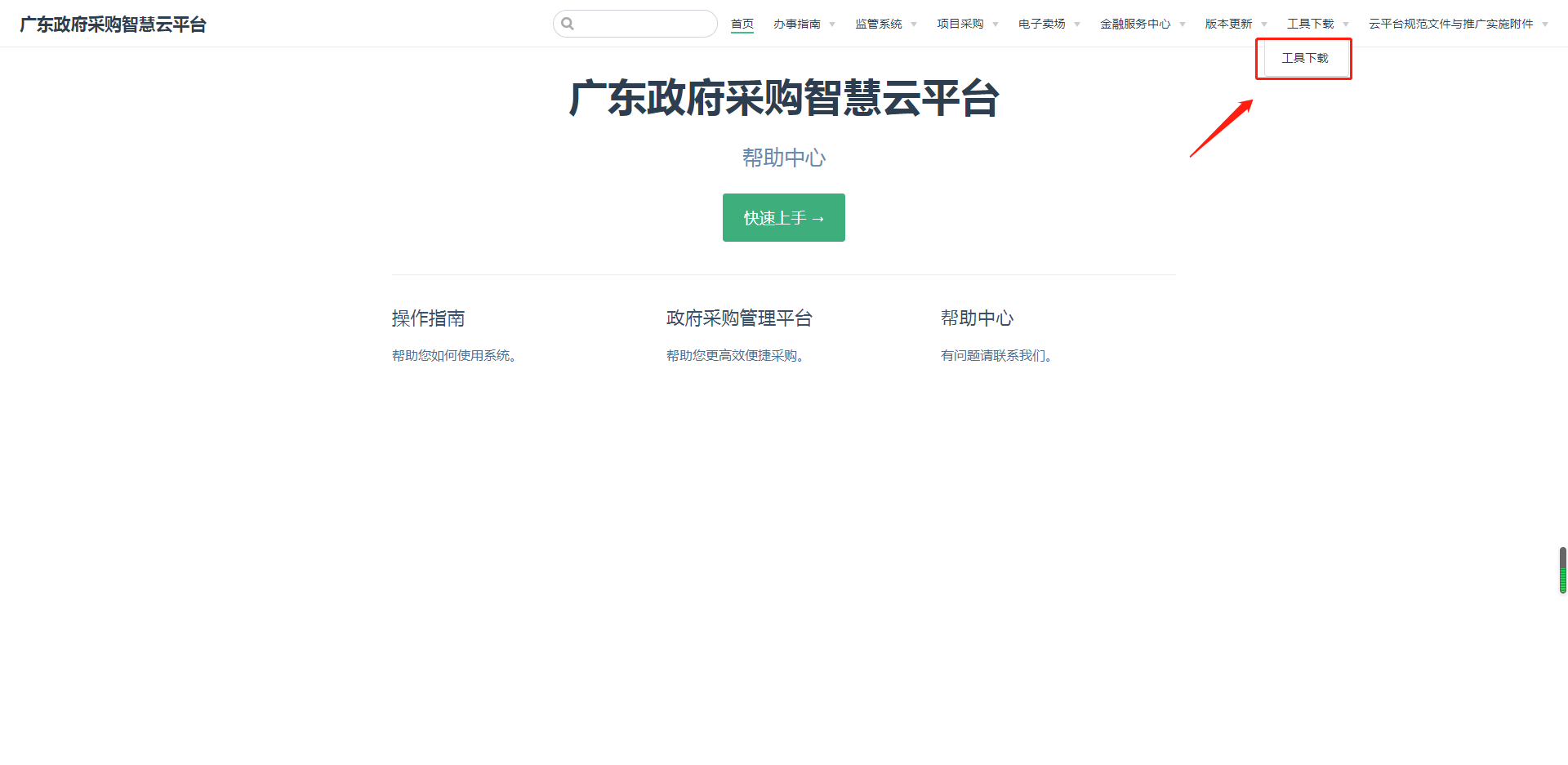The width and height of the screenshot is (1568, 765).
Task: Select 工具下载 item in the dropdown list
Action: (1305, 58)
